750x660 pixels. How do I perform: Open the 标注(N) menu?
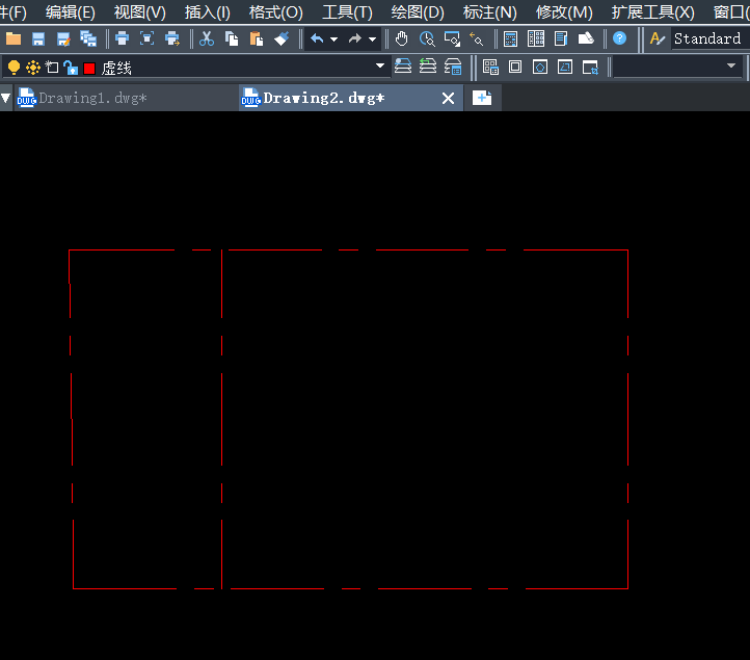click(x=489, y=12)
